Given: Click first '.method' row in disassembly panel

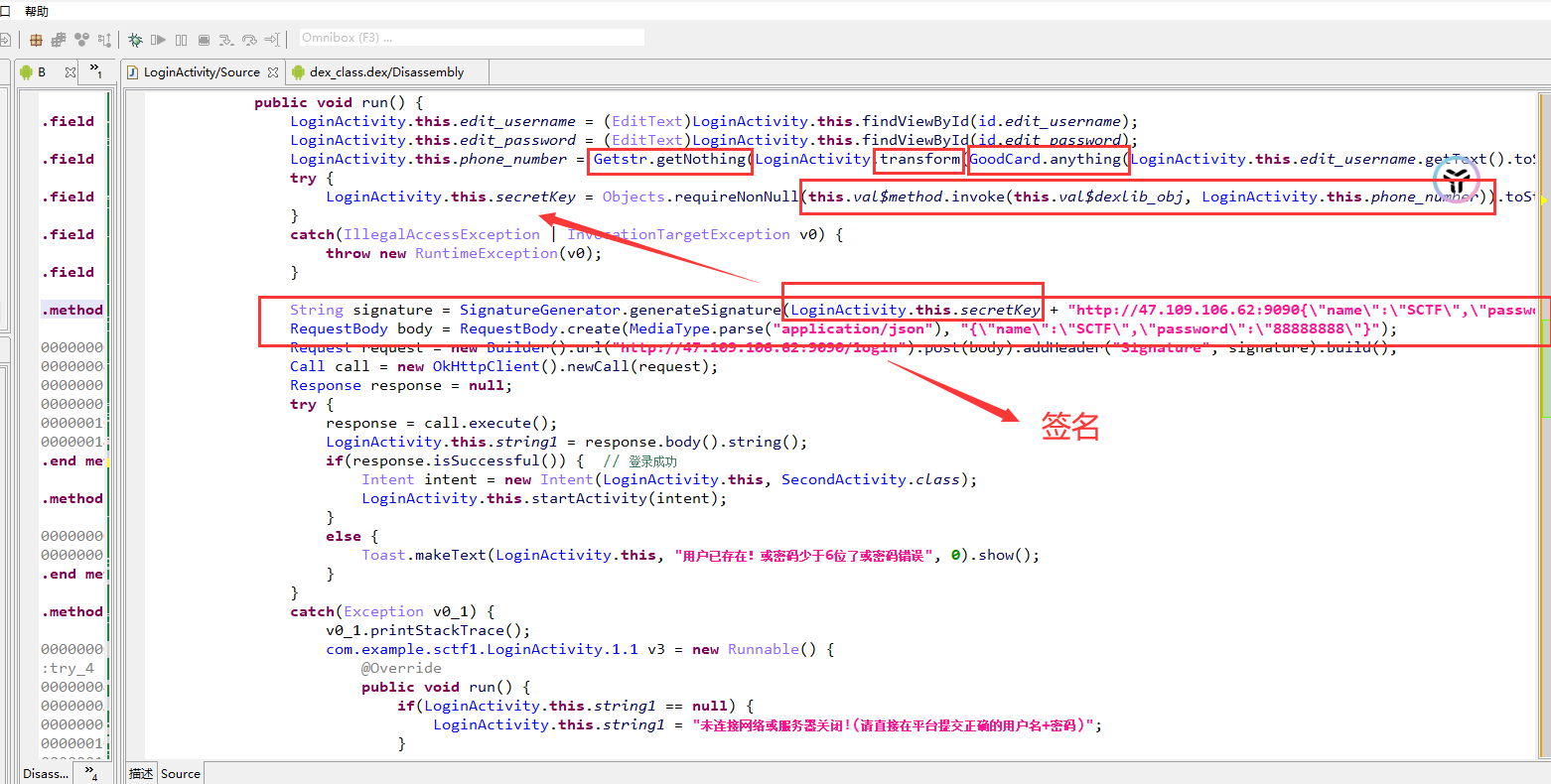Looking at the screenshot, I should coord(72,310).
